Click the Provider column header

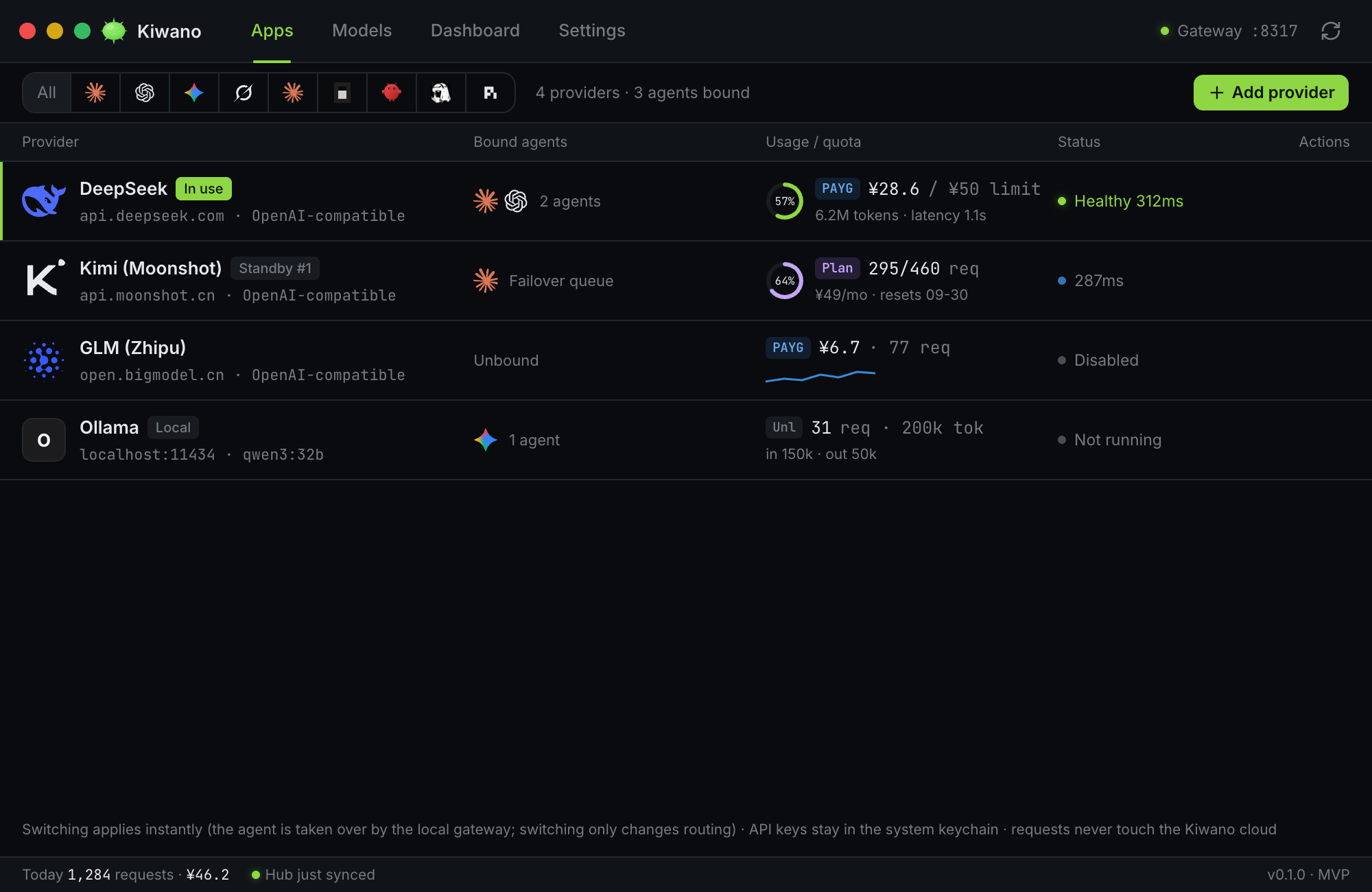pyautogui.click(x=51, y=142)
